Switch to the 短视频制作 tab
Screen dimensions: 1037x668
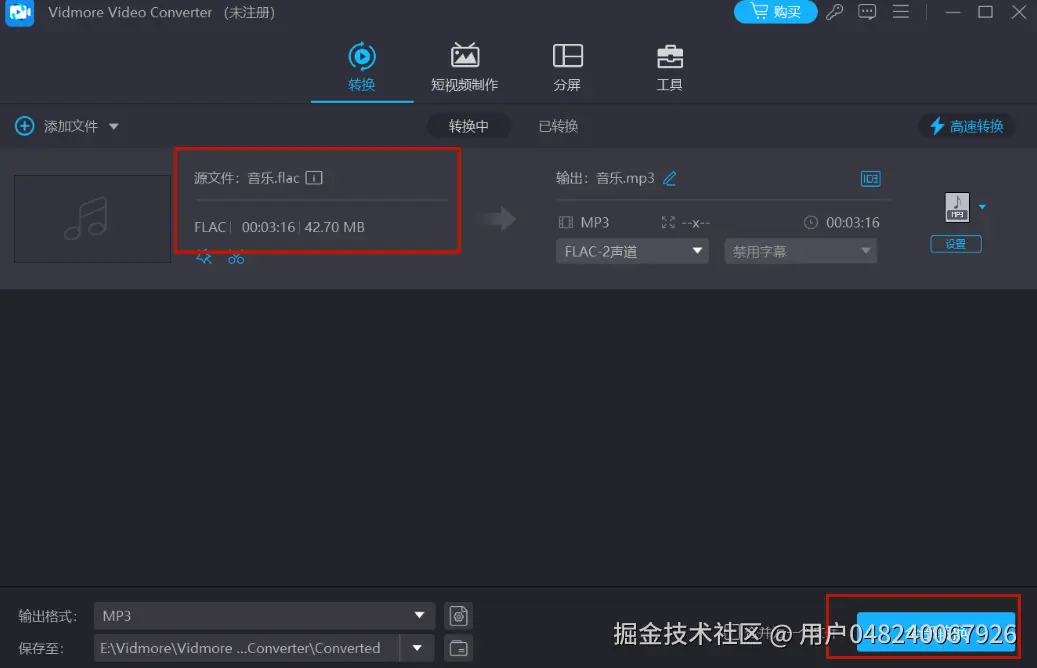pyautogui.click(x=464, y=67)
